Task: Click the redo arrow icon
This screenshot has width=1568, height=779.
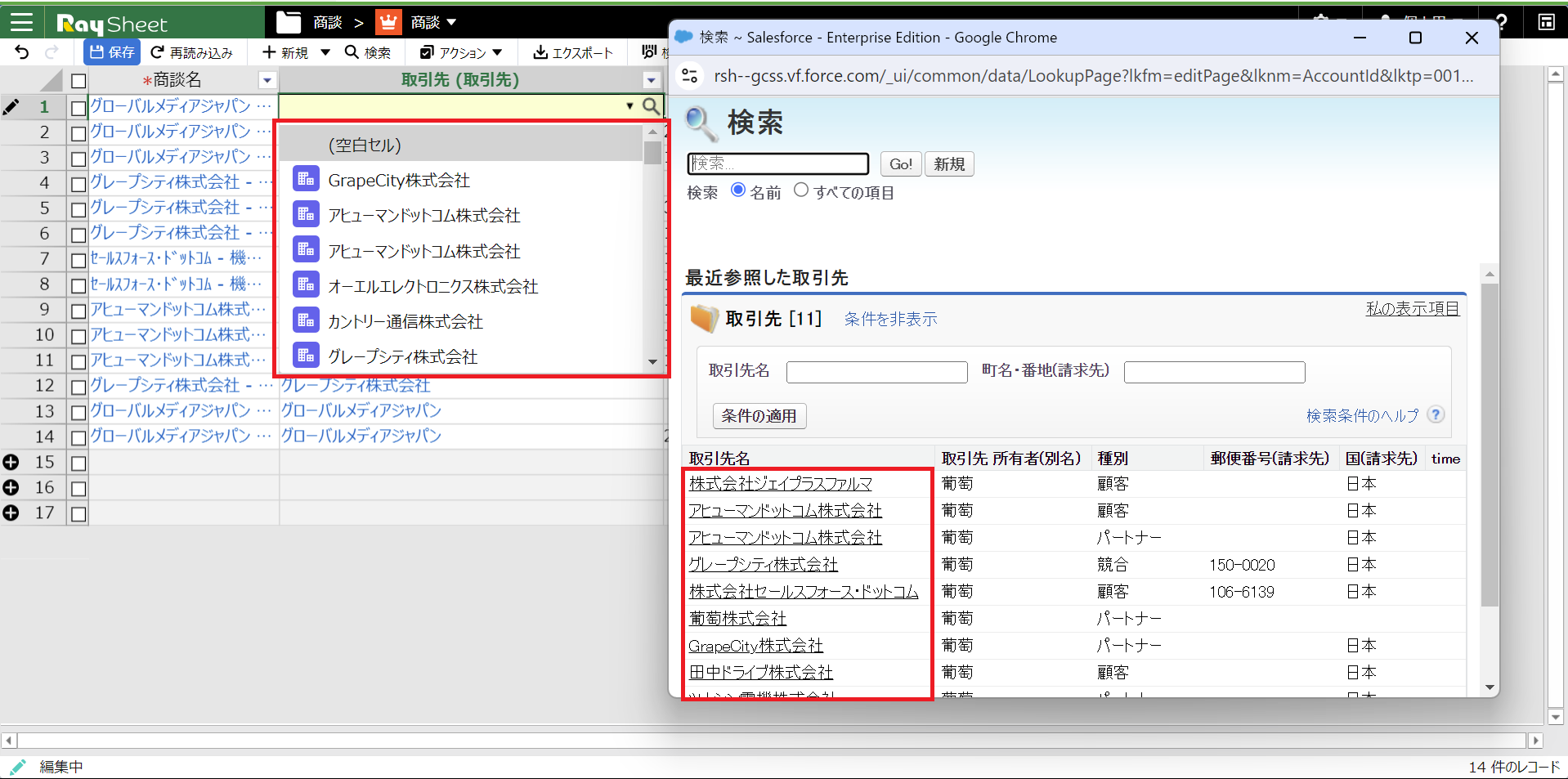Action: (52, 52)
